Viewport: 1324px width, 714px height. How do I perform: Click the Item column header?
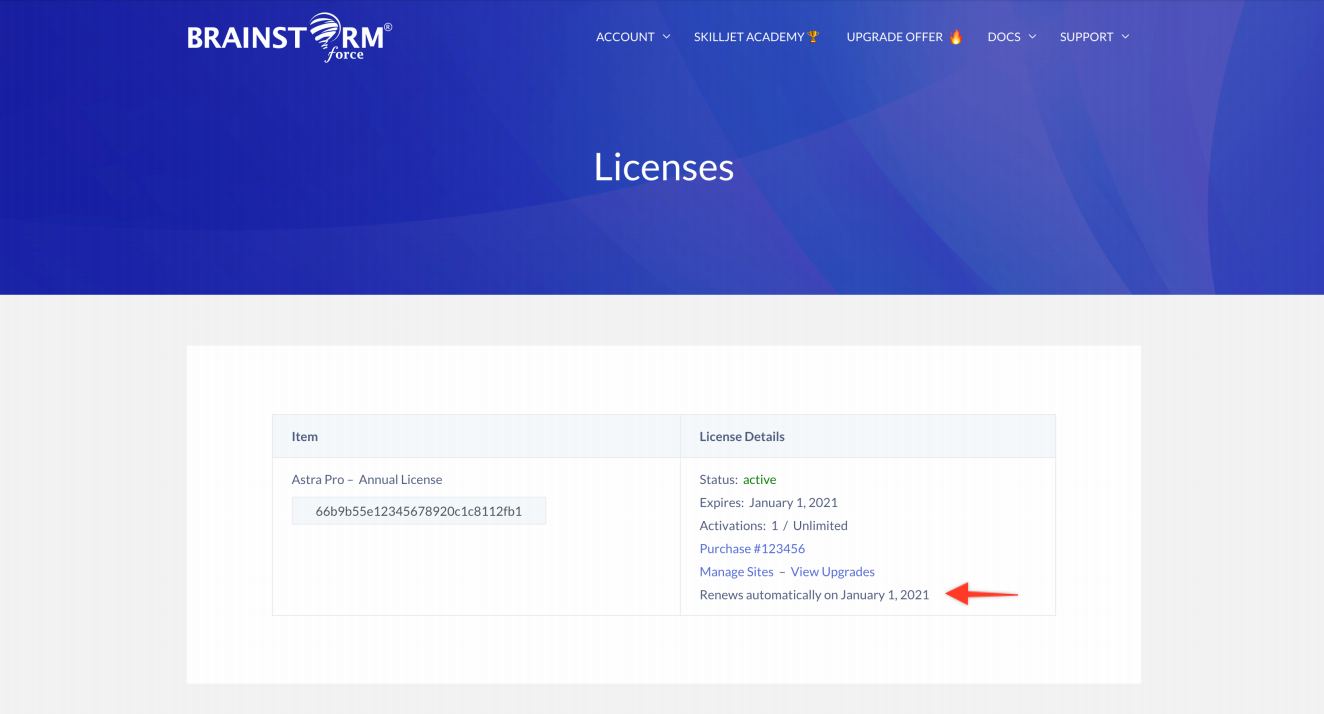click(x=305, y=437)
